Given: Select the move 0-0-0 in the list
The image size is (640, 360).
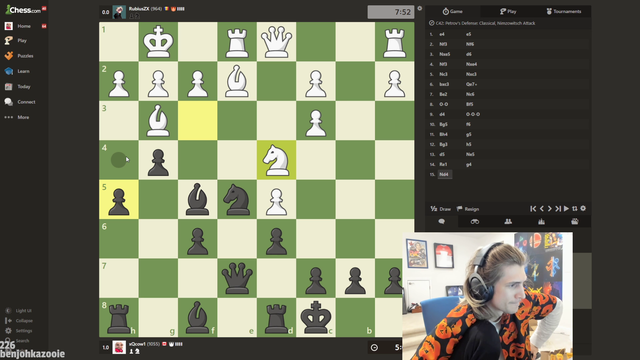Looking at the screenshot, I should click(x=473, y=114).
